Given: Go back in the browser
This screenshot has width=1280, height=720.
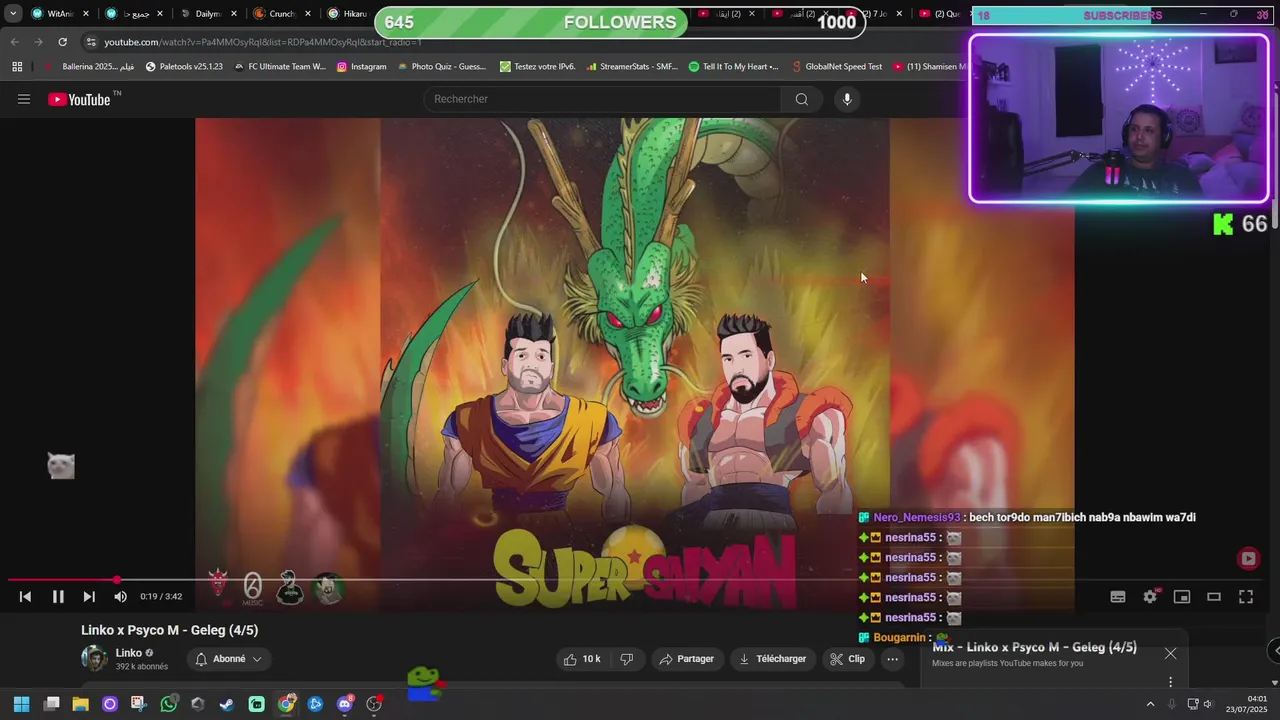Looking at the screenshot, I should [14, 42].
